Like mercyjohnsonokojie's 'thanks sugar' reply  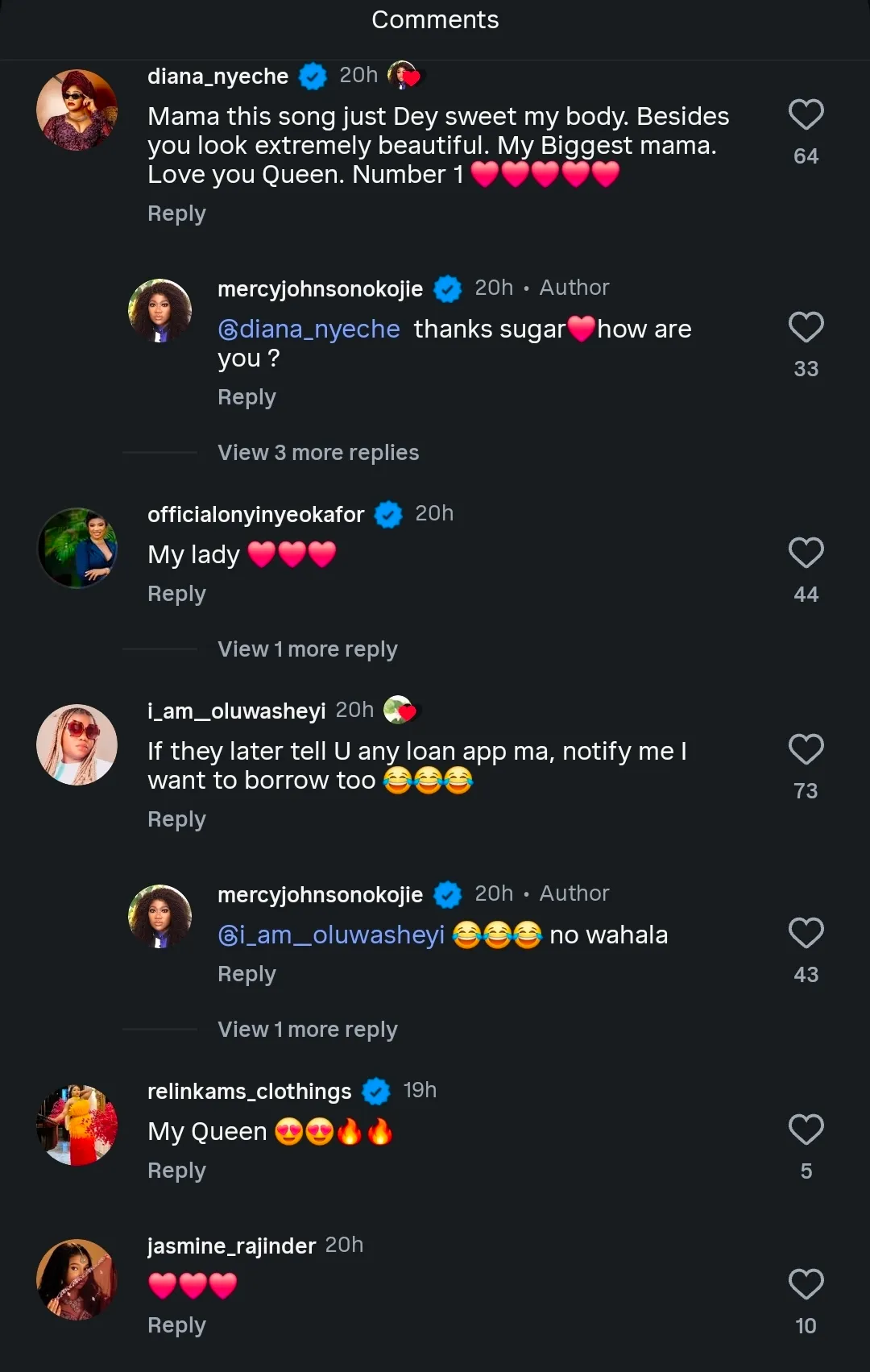tap(806, 327)
